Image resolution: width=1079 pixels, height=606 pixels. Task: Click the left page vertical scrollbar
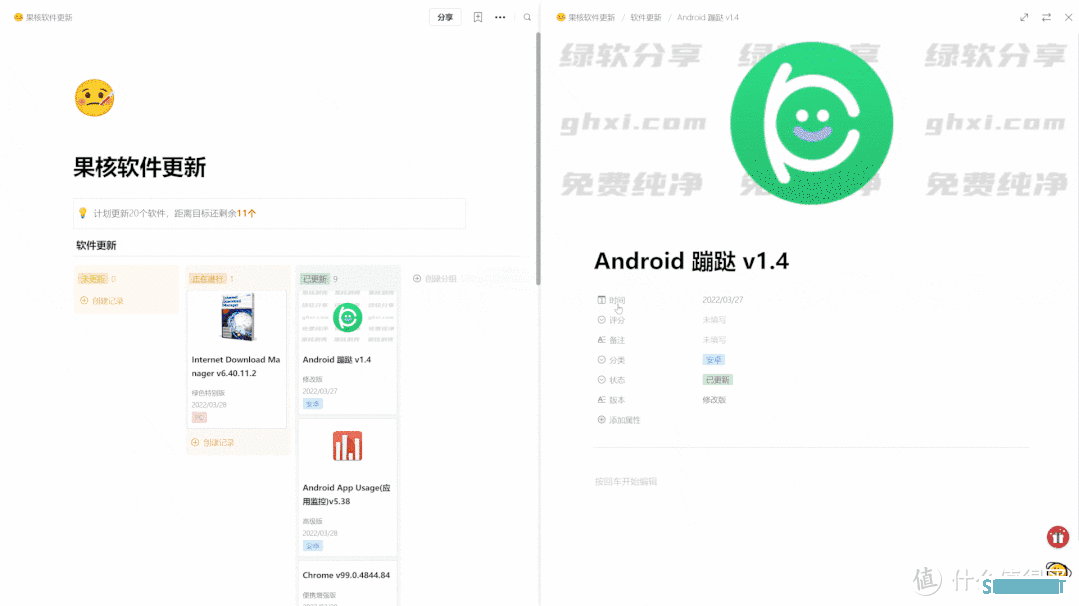[x=538, y=158]
